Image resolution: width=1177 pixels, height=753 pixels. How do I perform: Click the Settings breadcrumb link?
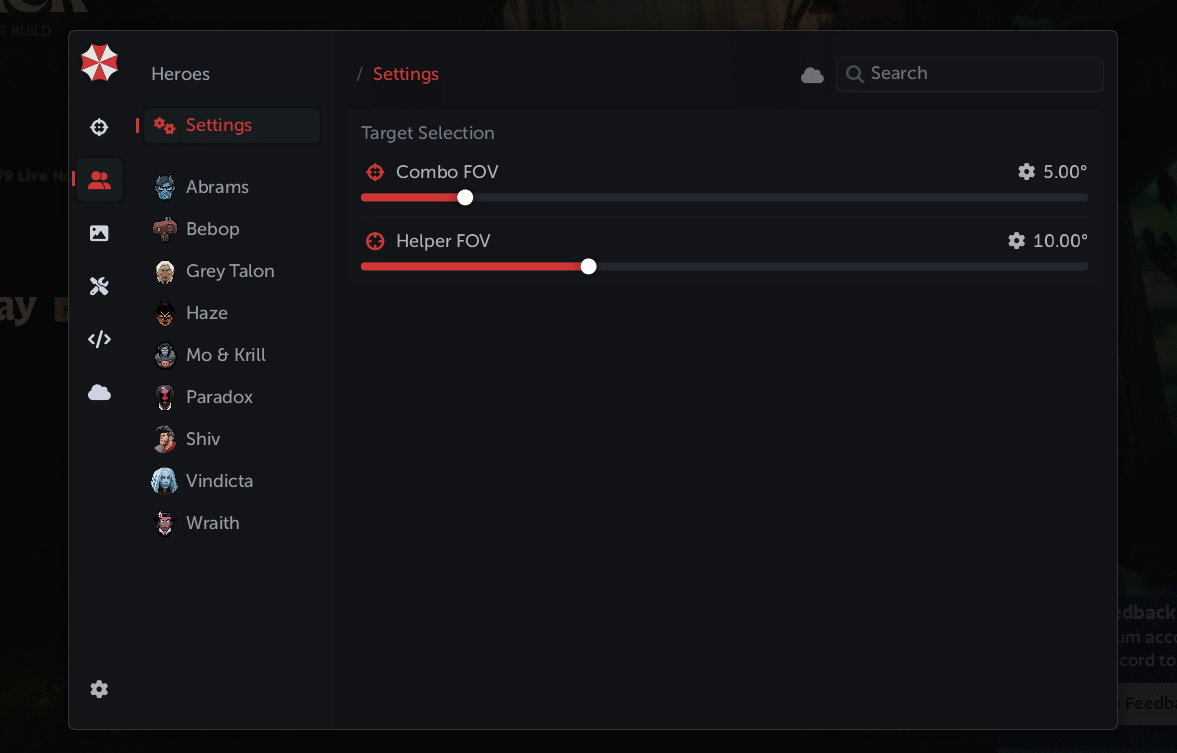coord(405,74)
